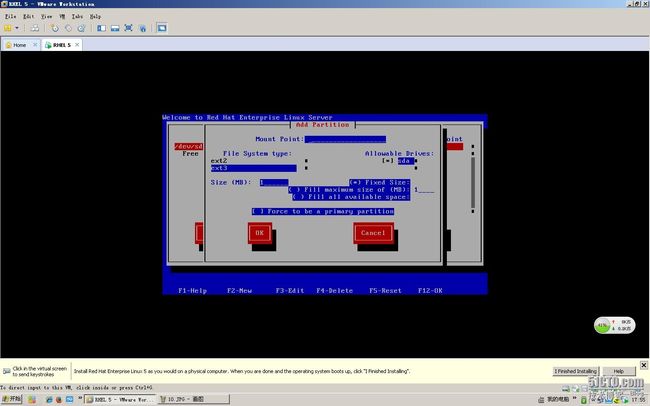The height and width of the screenshot is (406, 650).
Task: Click the console view toolbar icon
Action: (162, 28)
